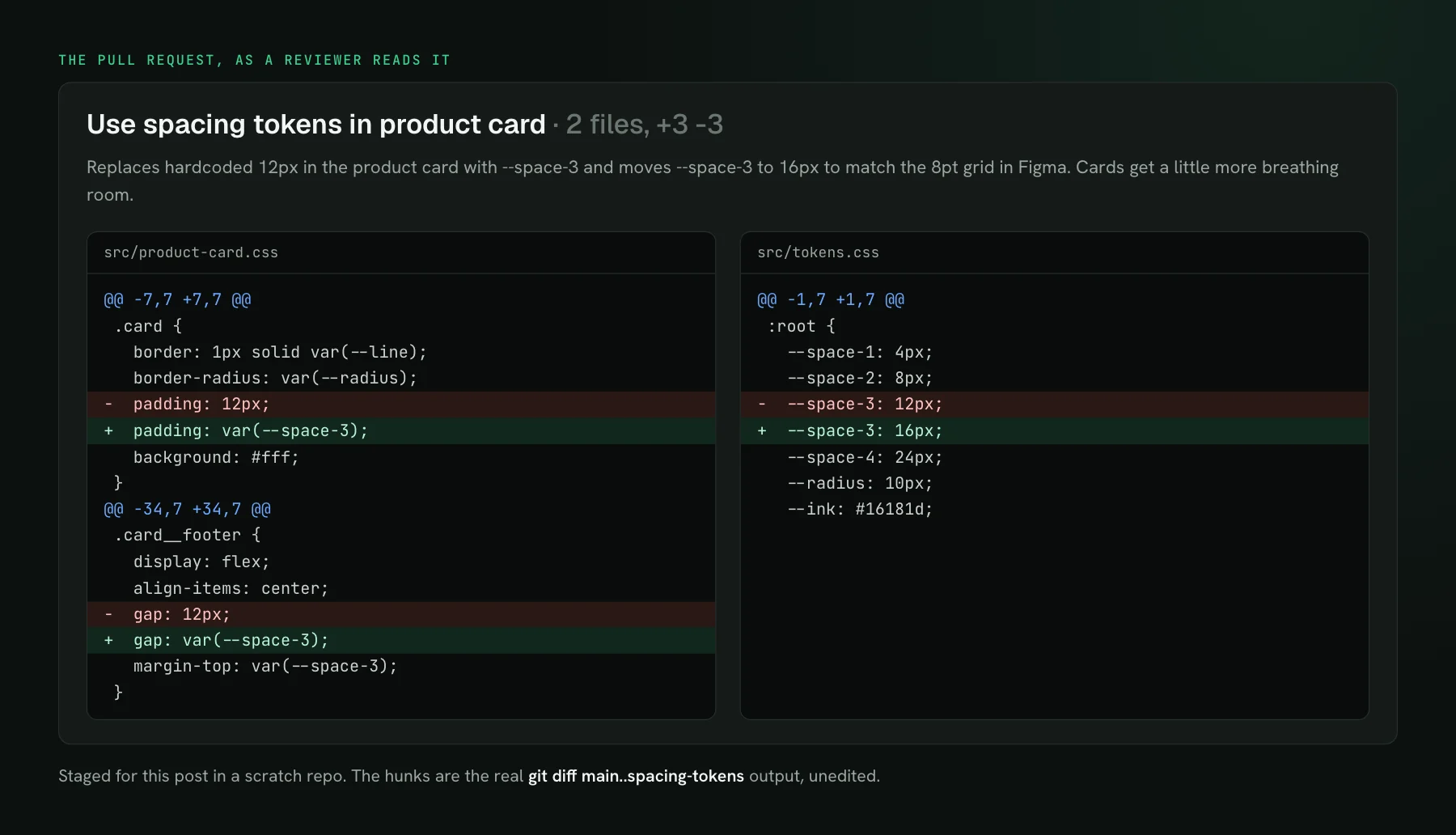Click the '.card__footer {' selector line
This screenshot has width=1456, height=835.
click(188, 535)
